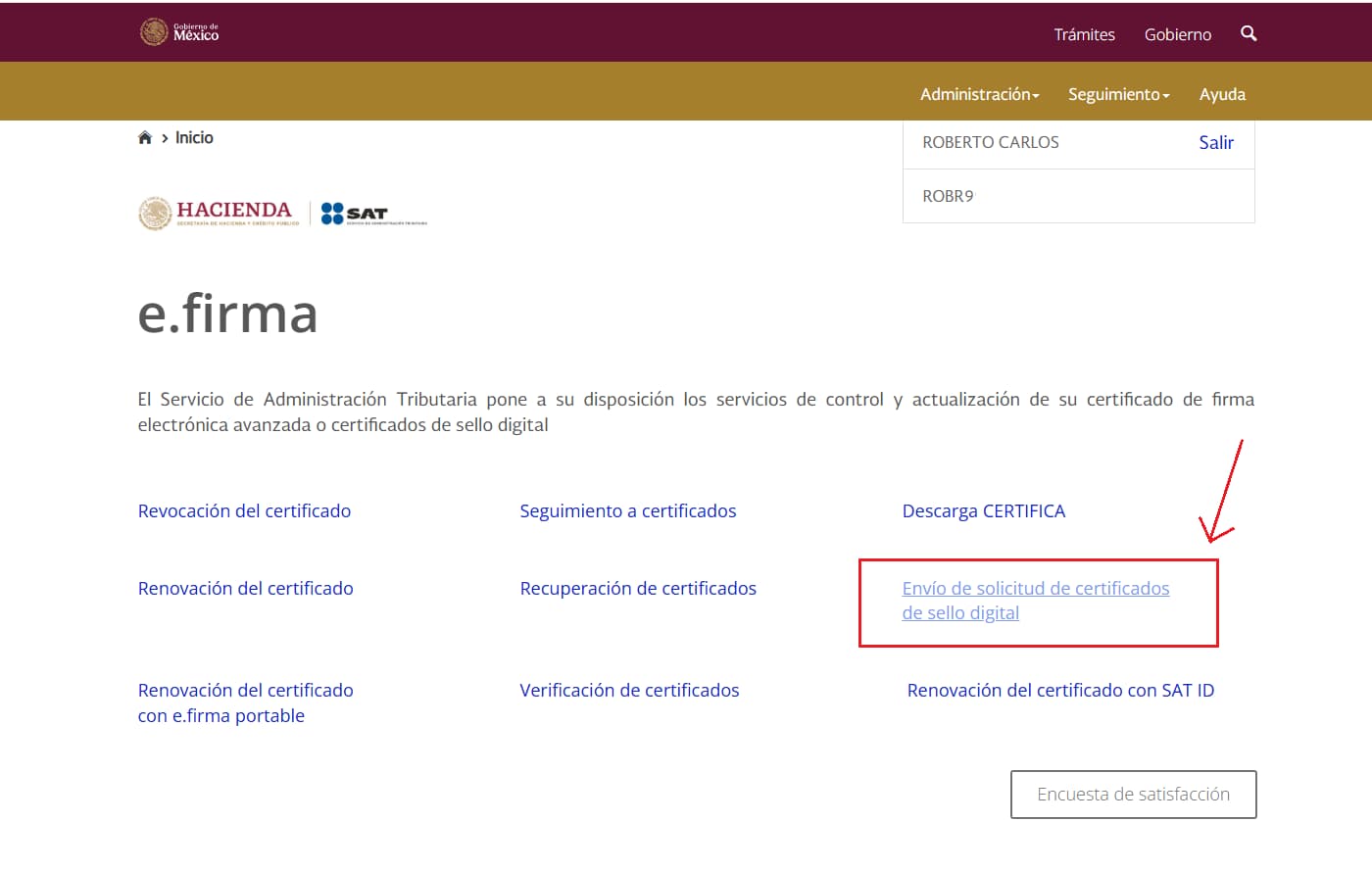
Task: Click the e.firma page heading
Action: click(x=228, y=314)
